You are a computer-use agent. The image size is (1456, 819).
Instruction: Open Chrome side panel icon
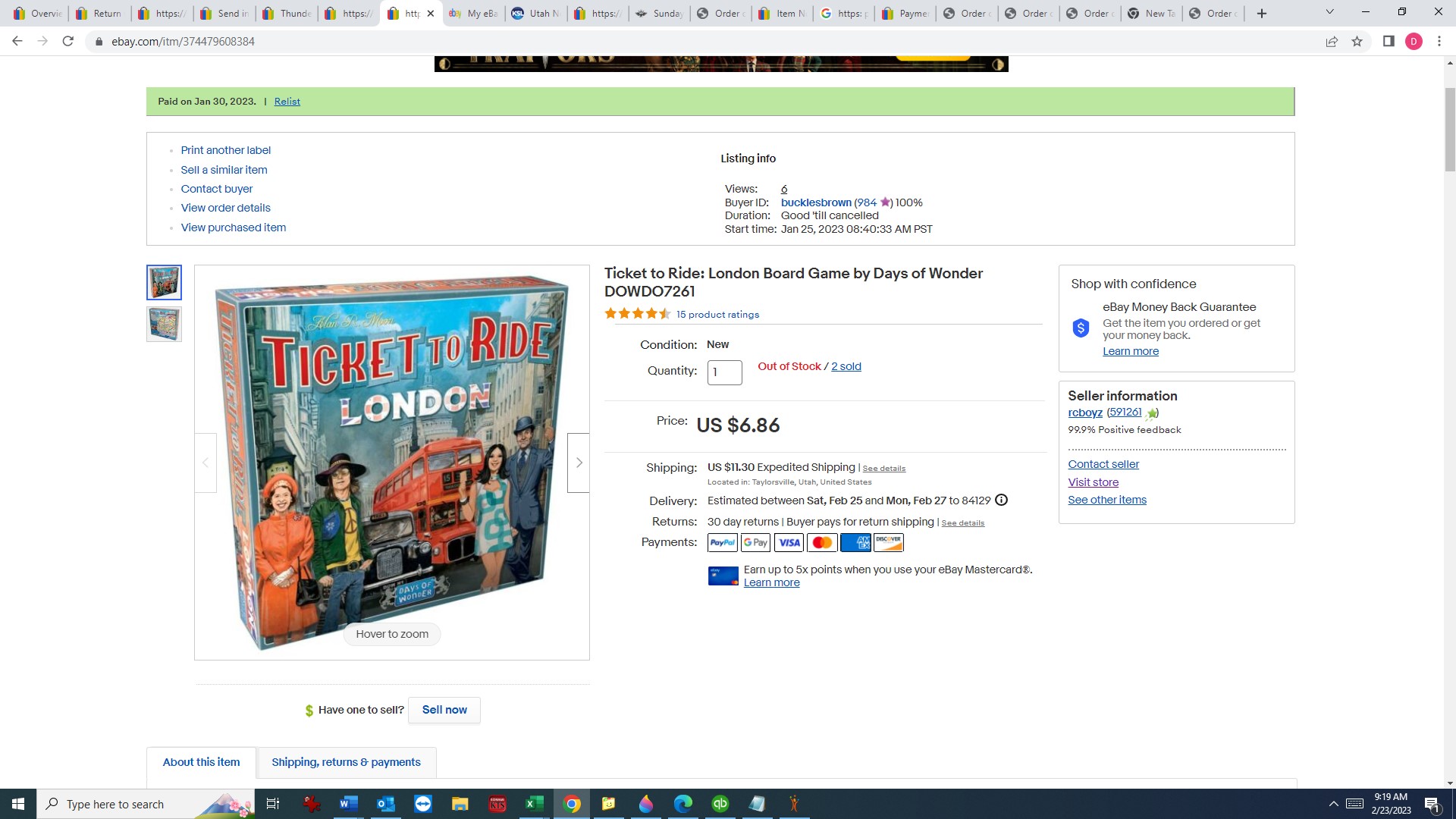point(1389,42)
